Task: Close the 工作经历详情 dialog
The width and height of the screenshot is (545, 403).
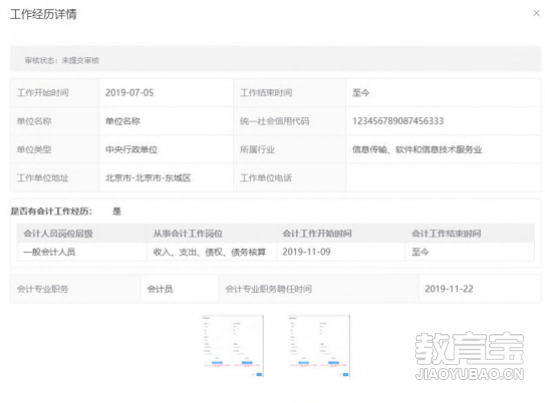Action: pyautogui.click(x=536, y=13)
